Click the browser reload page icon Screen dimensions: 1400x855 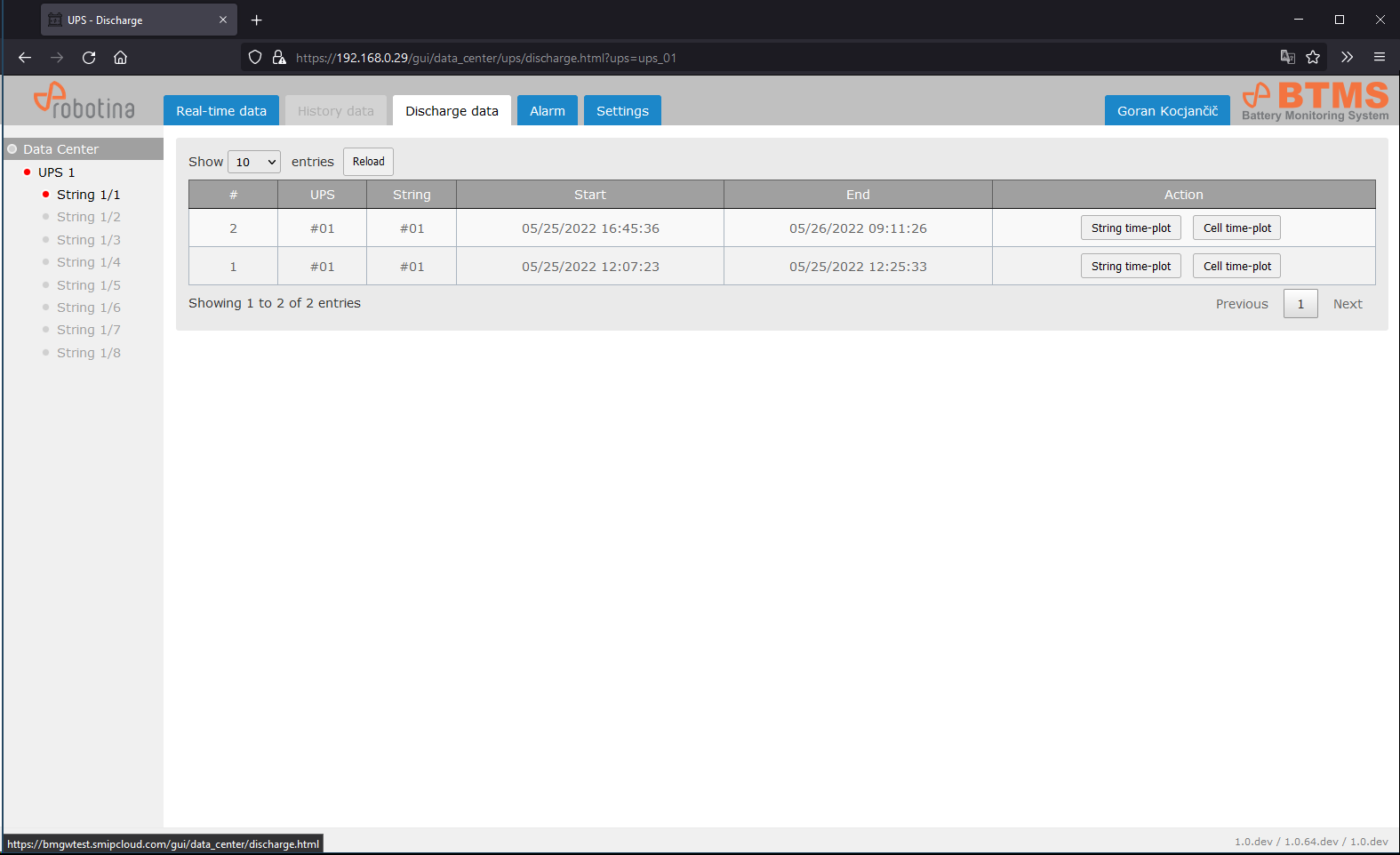tap(89, 58)
